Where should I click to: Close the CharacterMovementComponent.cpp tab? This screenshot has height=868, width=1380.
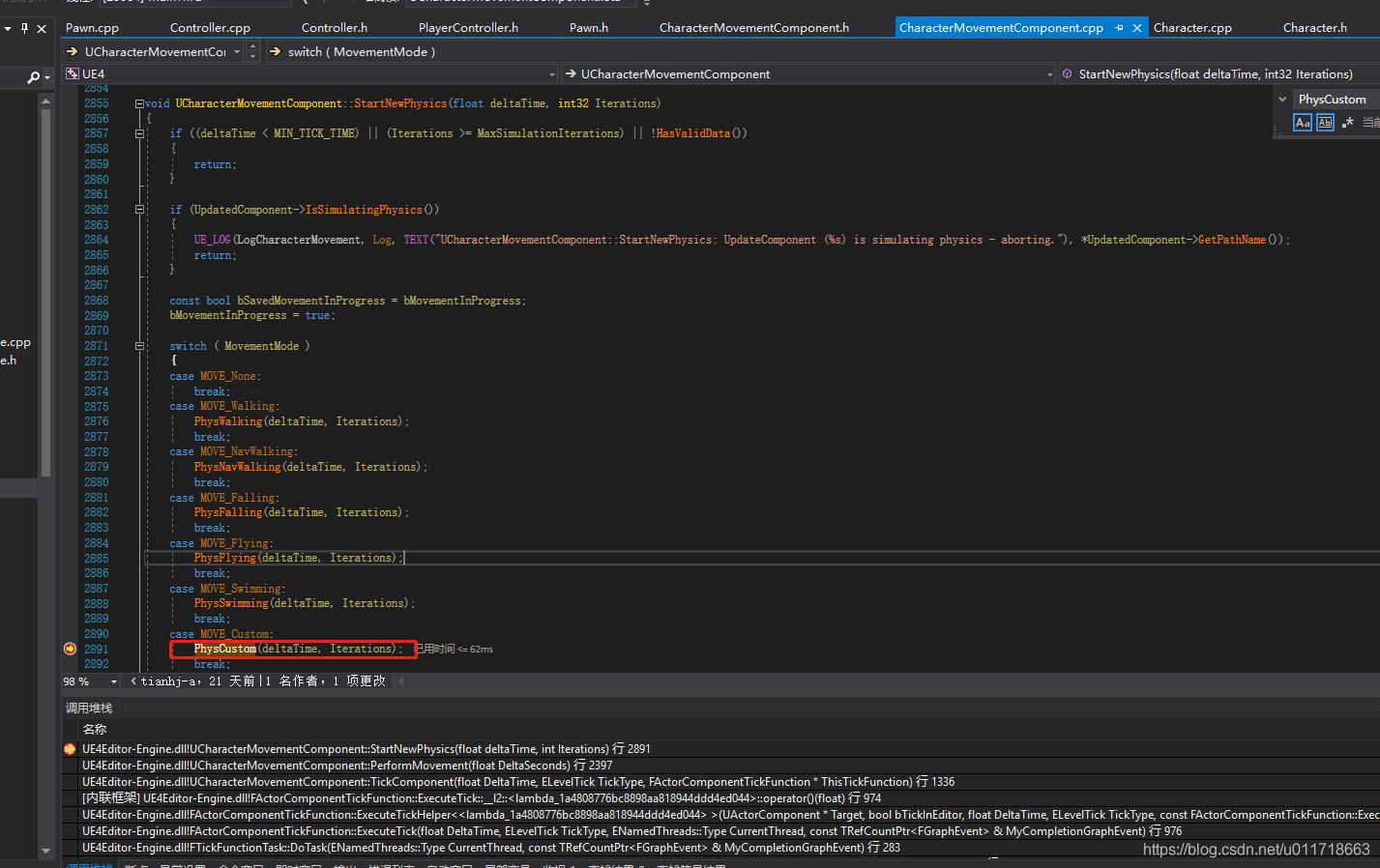click(1137, 28)
